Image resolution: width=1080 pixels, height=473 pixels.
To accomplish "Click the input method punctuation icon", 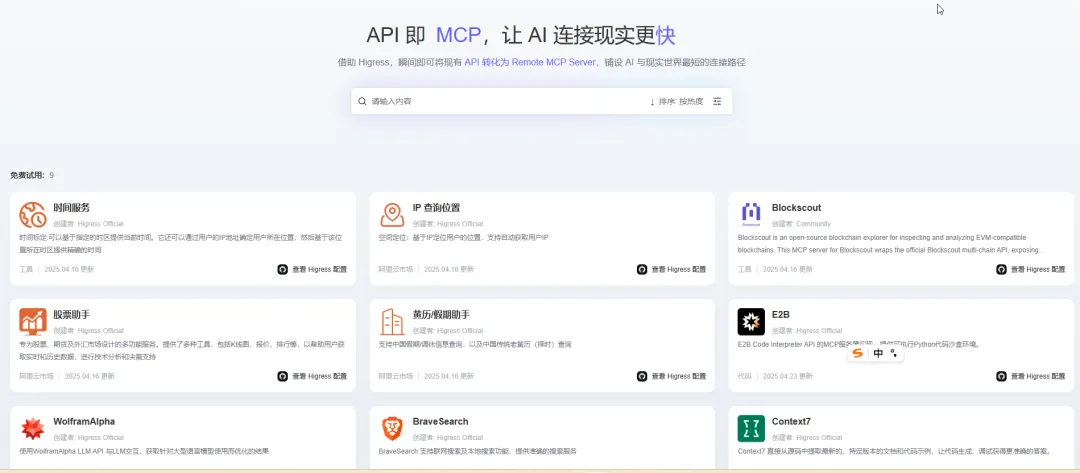I will point(894,353).
